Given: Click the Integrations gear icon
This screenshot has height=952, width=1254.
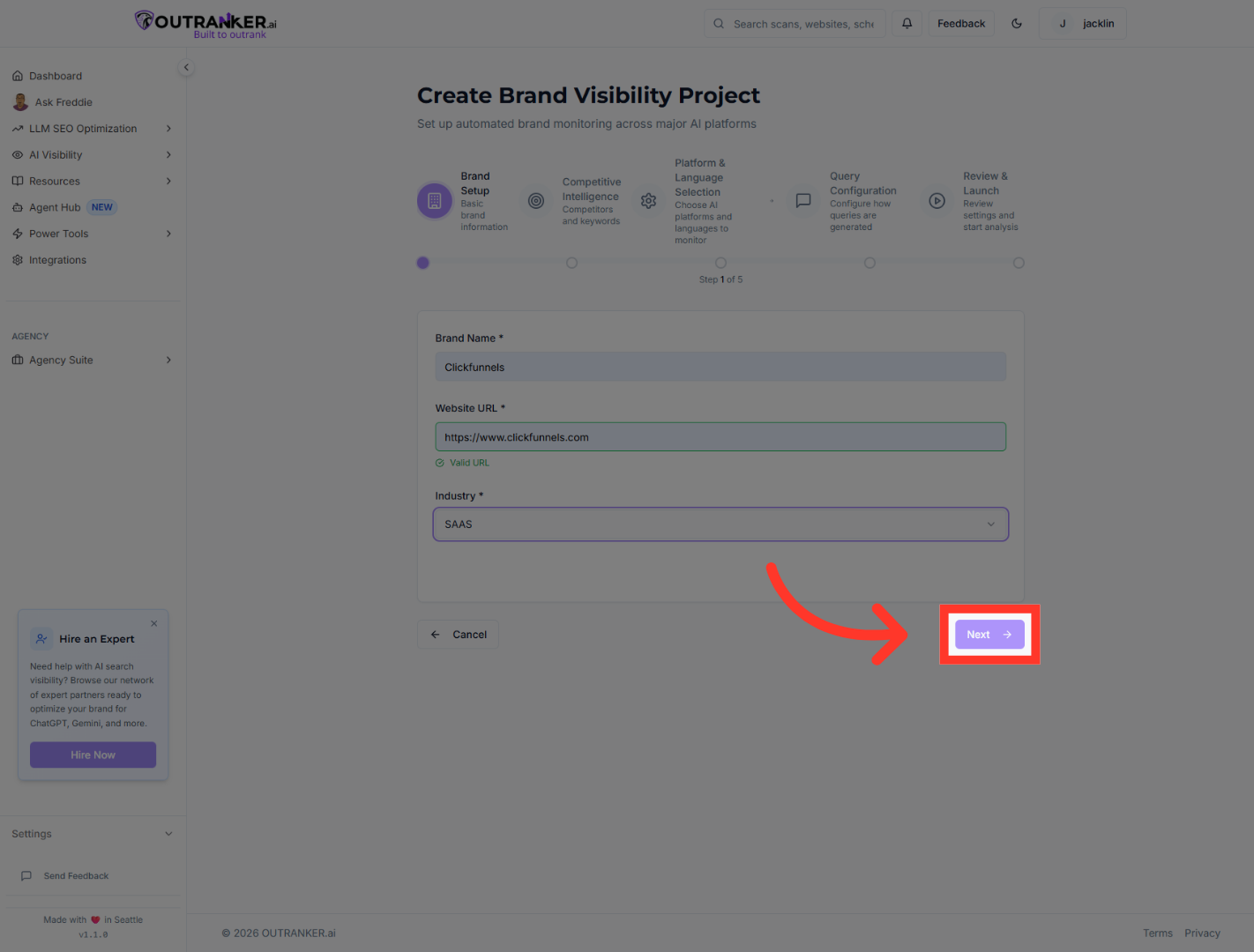Looking at the screenshot, I should (x=18, y=260).
